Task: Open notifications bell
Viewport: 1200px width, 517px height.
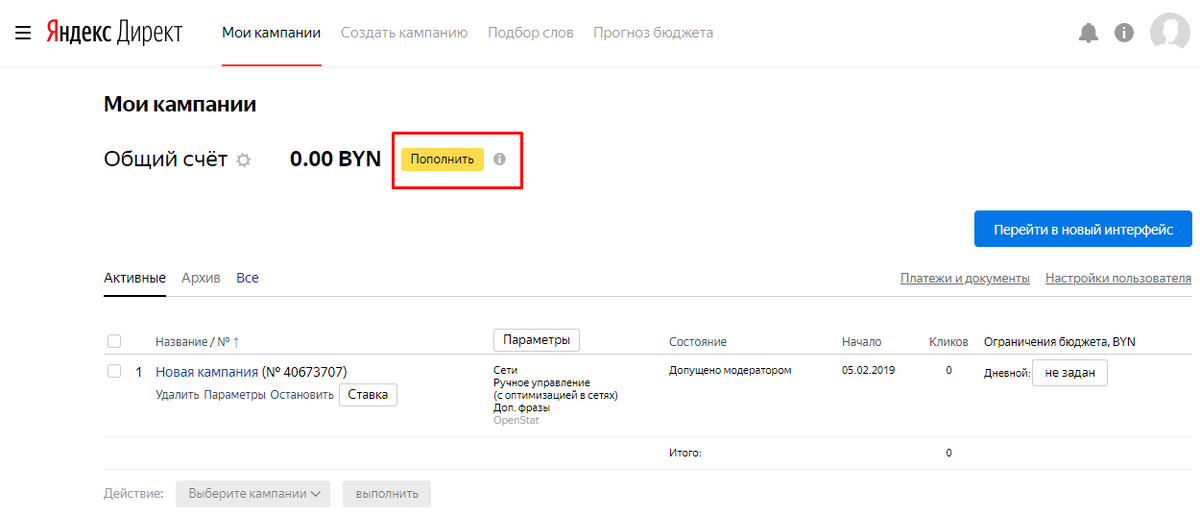Action: pyautogui.click(x=1088, y=33)
